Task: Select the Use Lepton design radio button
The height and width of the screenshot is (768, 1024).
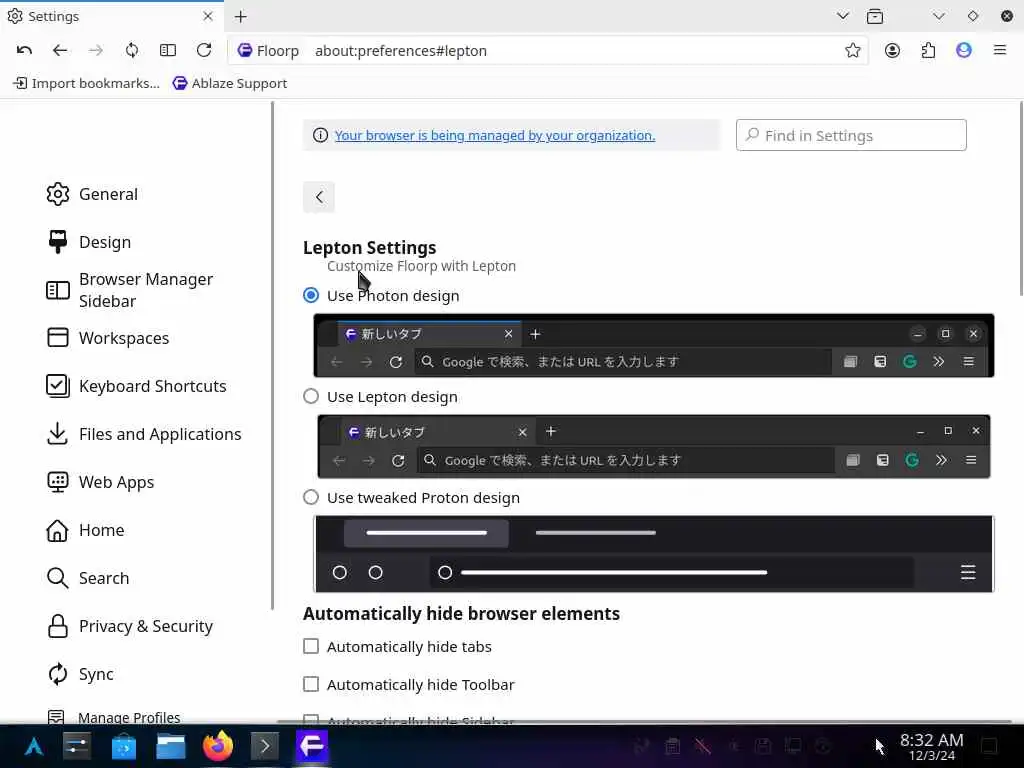Action: click(x=311, y=396)
